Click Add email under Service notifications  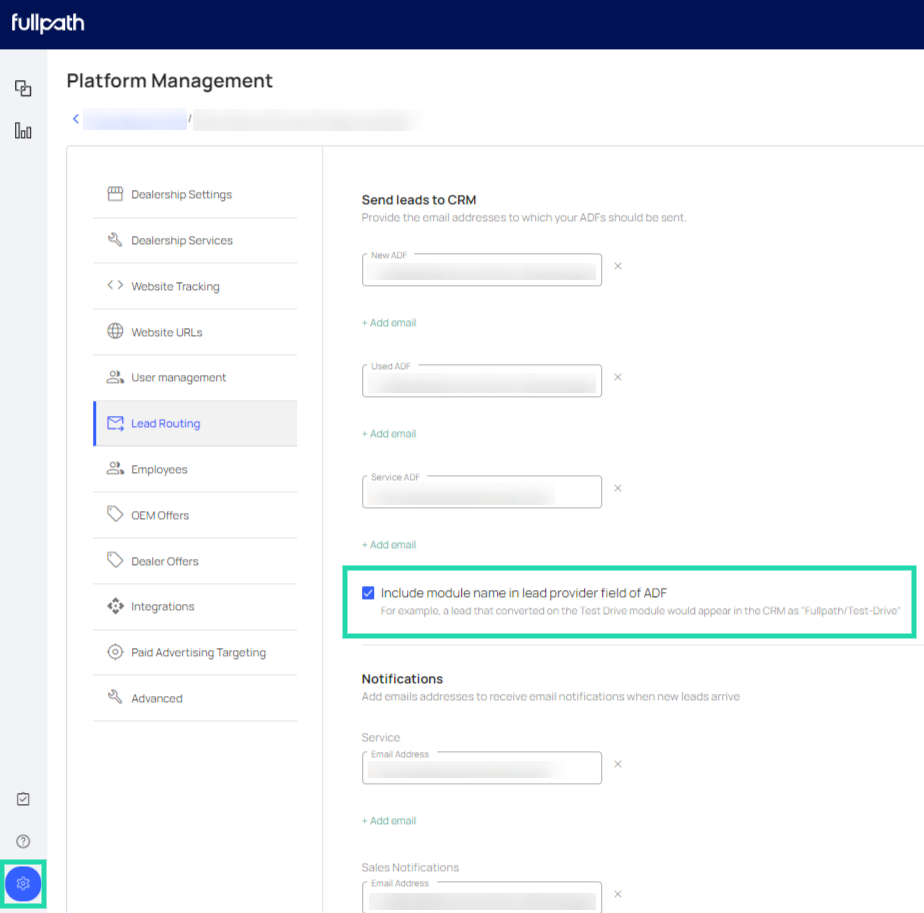[x=389, y=821]
